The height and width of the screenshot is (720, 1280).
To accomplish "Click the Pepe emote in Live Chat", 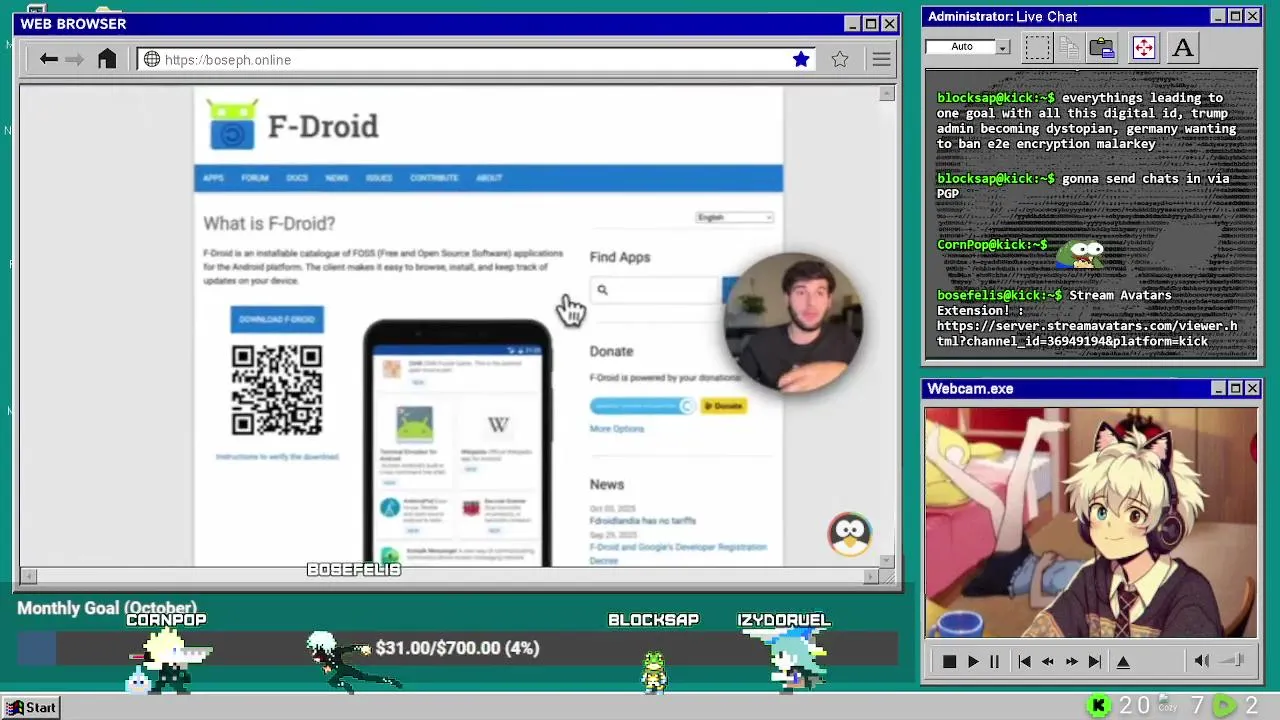I will [1082, 252].
